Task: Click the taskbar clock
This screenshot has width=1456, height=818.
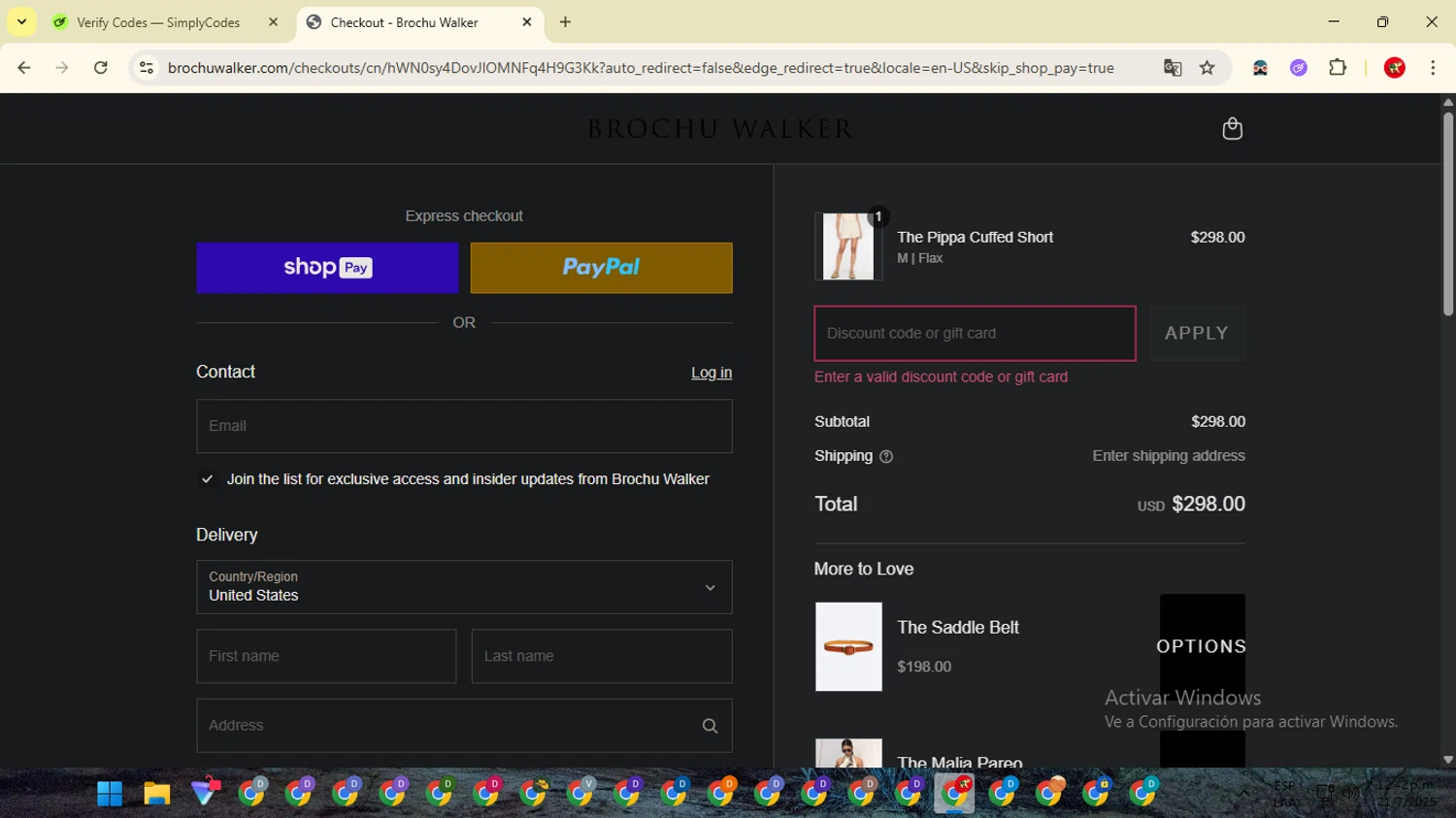Action: coord(1406,794)
